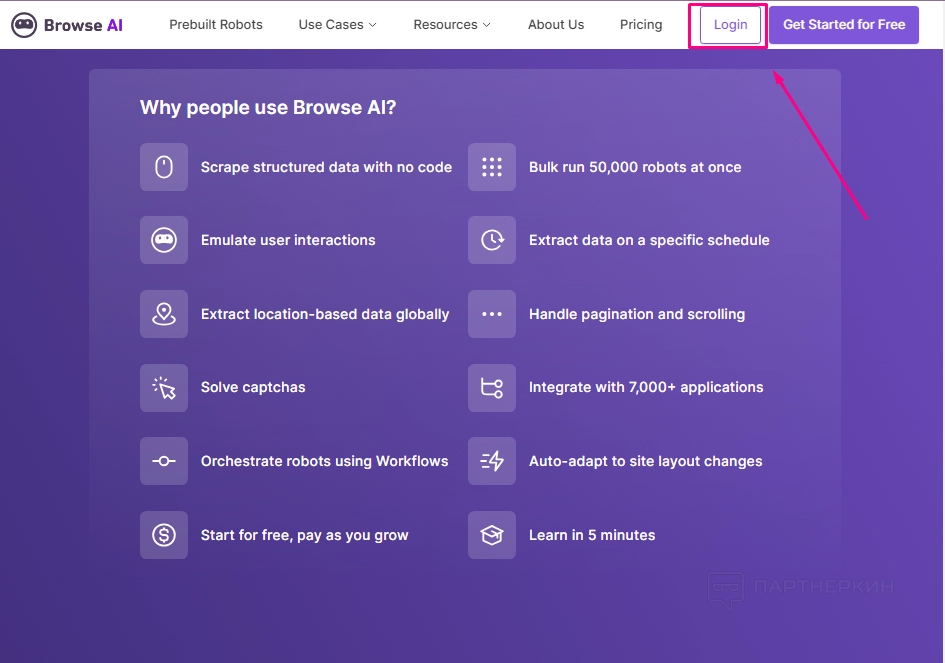Click the robot face icon for Emulate user interactions
Viewport: 945px width, 663px height.
164,240
